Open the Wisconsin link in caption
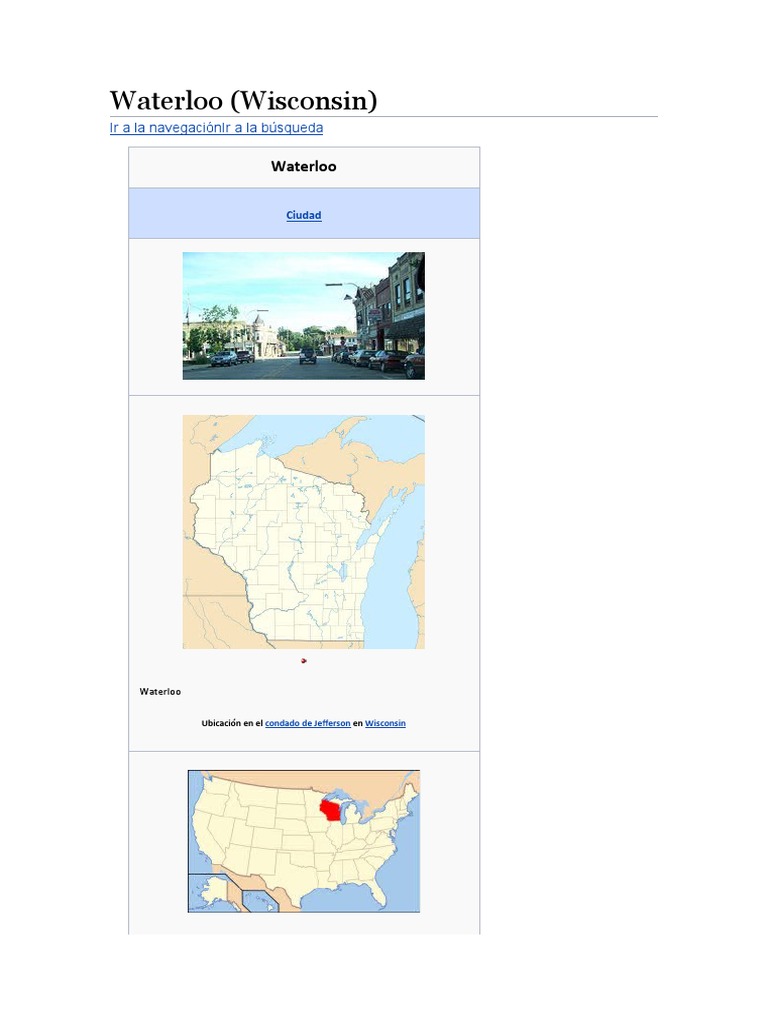This screenshot has height=1024, width=768. (385, 723)
